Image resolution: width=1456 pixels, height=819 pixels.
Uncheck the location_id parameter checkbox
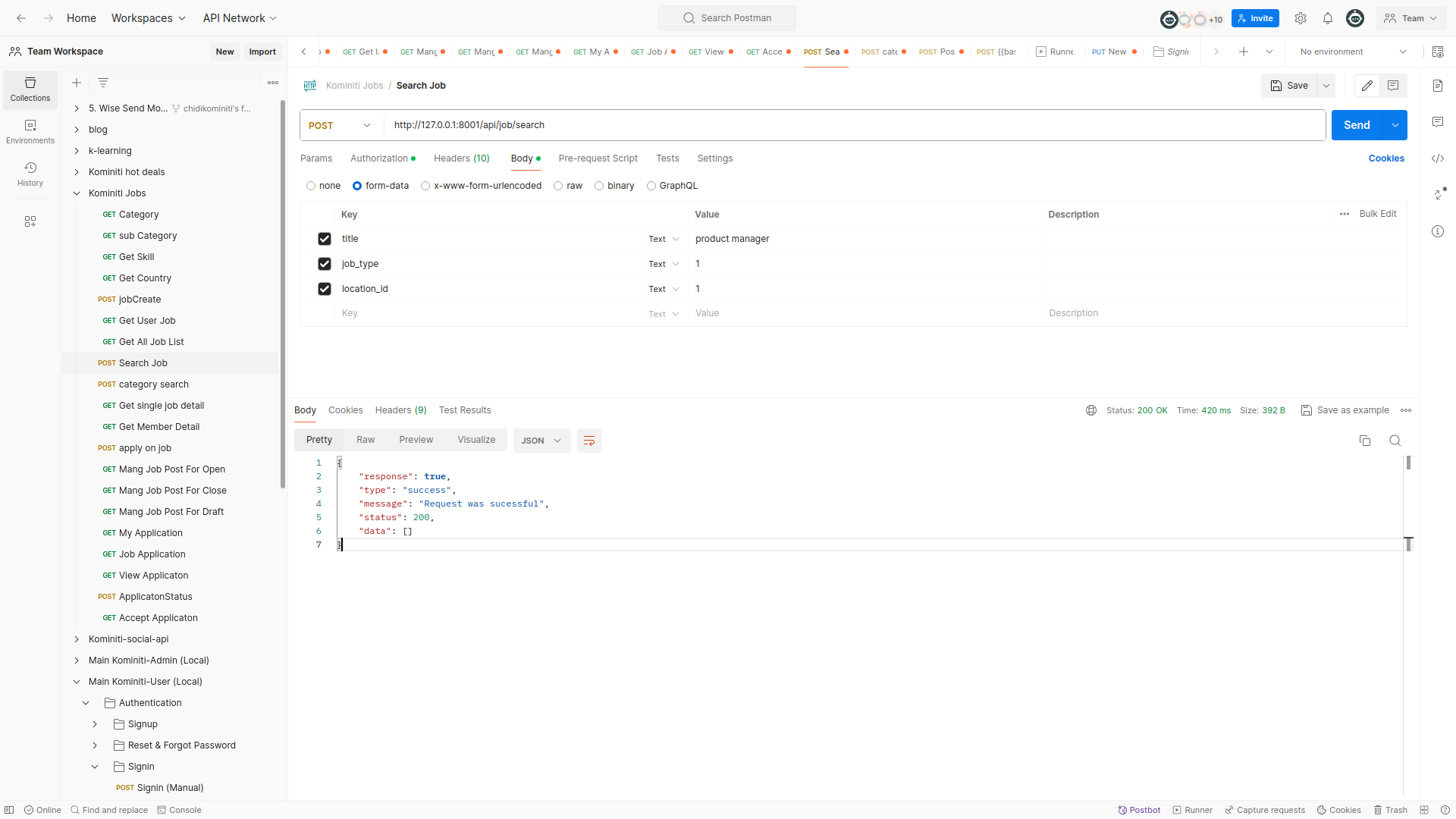325,289
